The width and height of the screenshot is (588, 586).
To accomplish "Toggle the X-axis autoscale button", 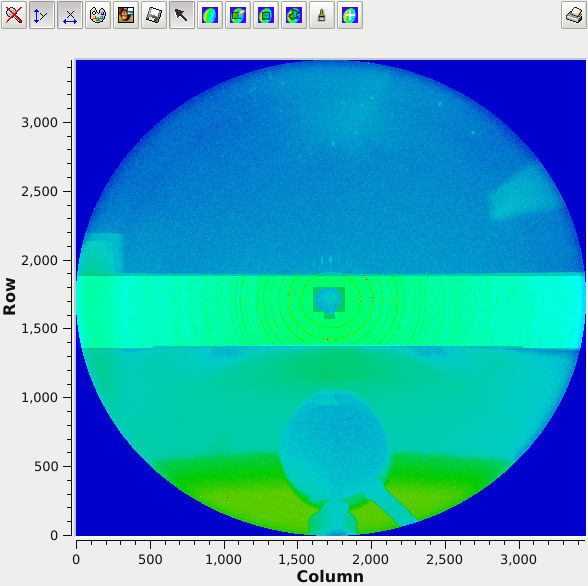I will (x=70, y=15).
